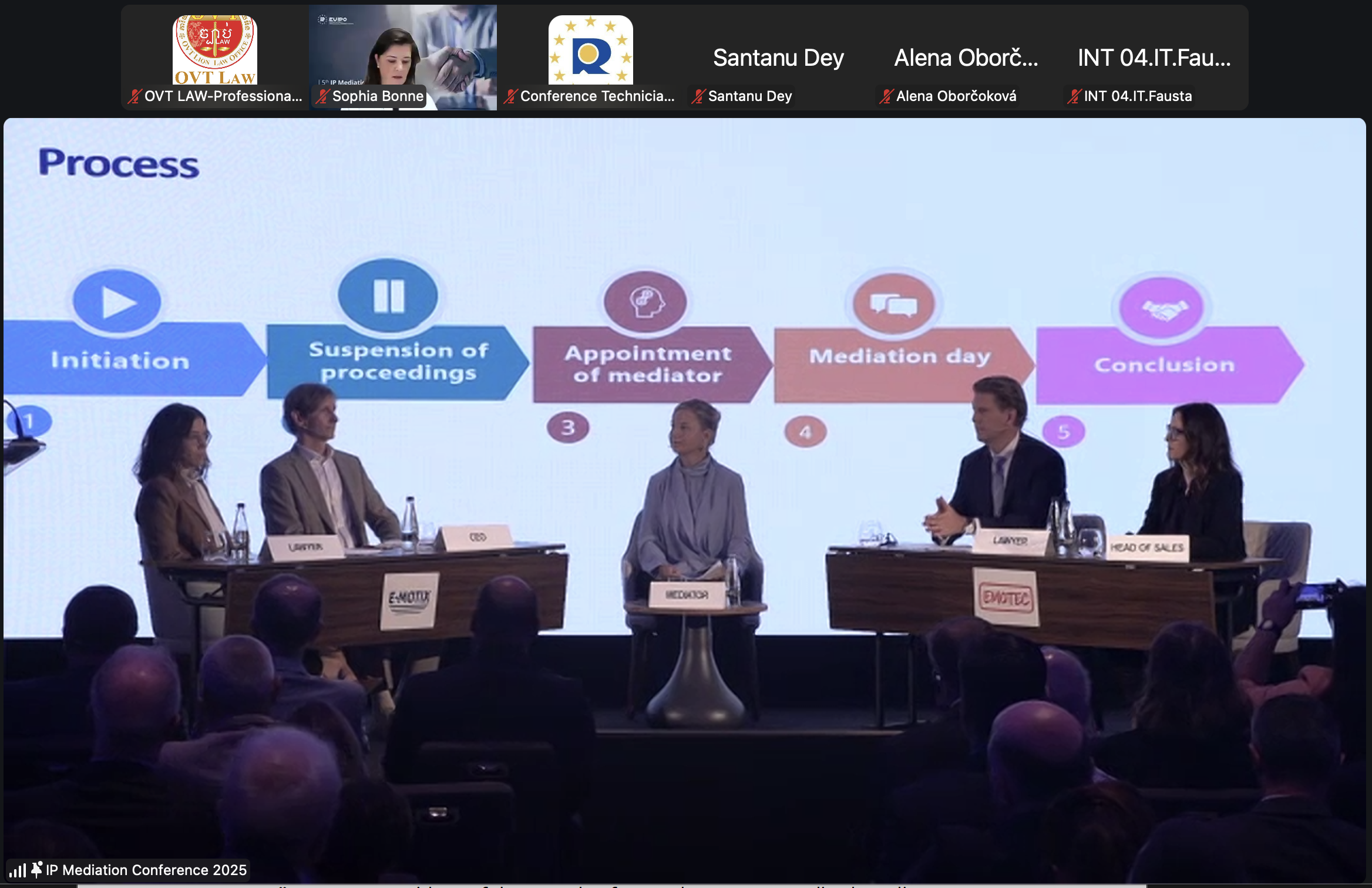1372x888 pixels.
Task: Click muted mic icon of INT 04.IT.Fausta
Action: (1074, 96)
